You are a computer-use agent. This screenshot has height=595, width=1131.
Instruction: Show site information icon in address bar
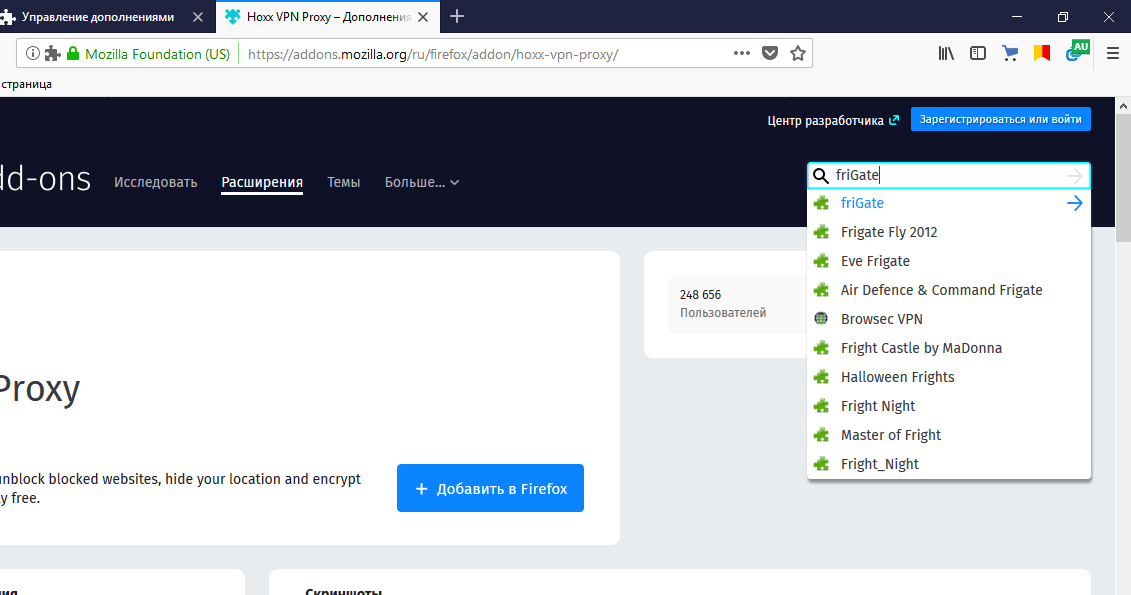click(32, 53)
